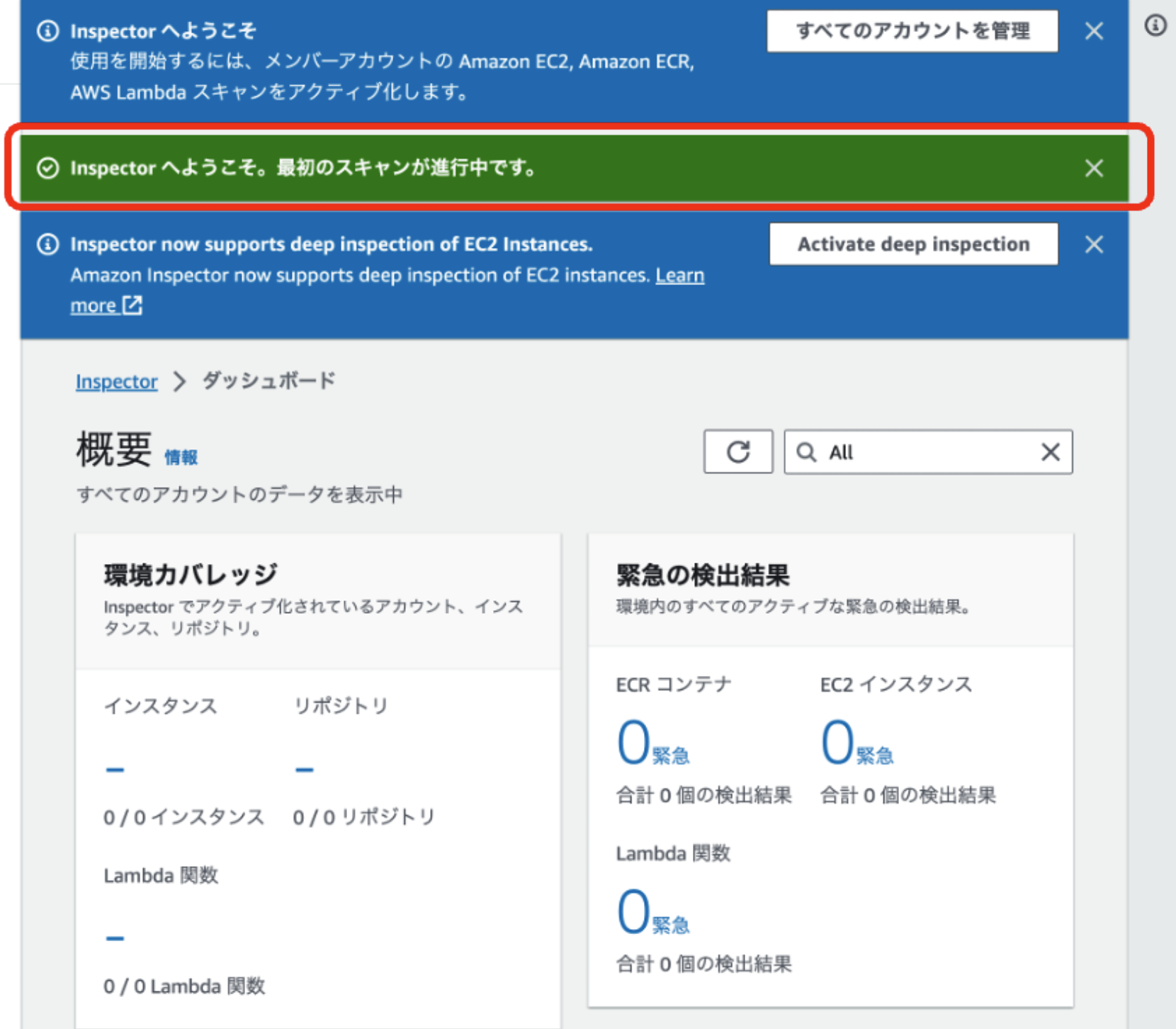Click すべてのアカウントのデータを表示中 text
The height and width of the screenshot is (1029, 1176).
pyautogui.click(x=239, y=494)
